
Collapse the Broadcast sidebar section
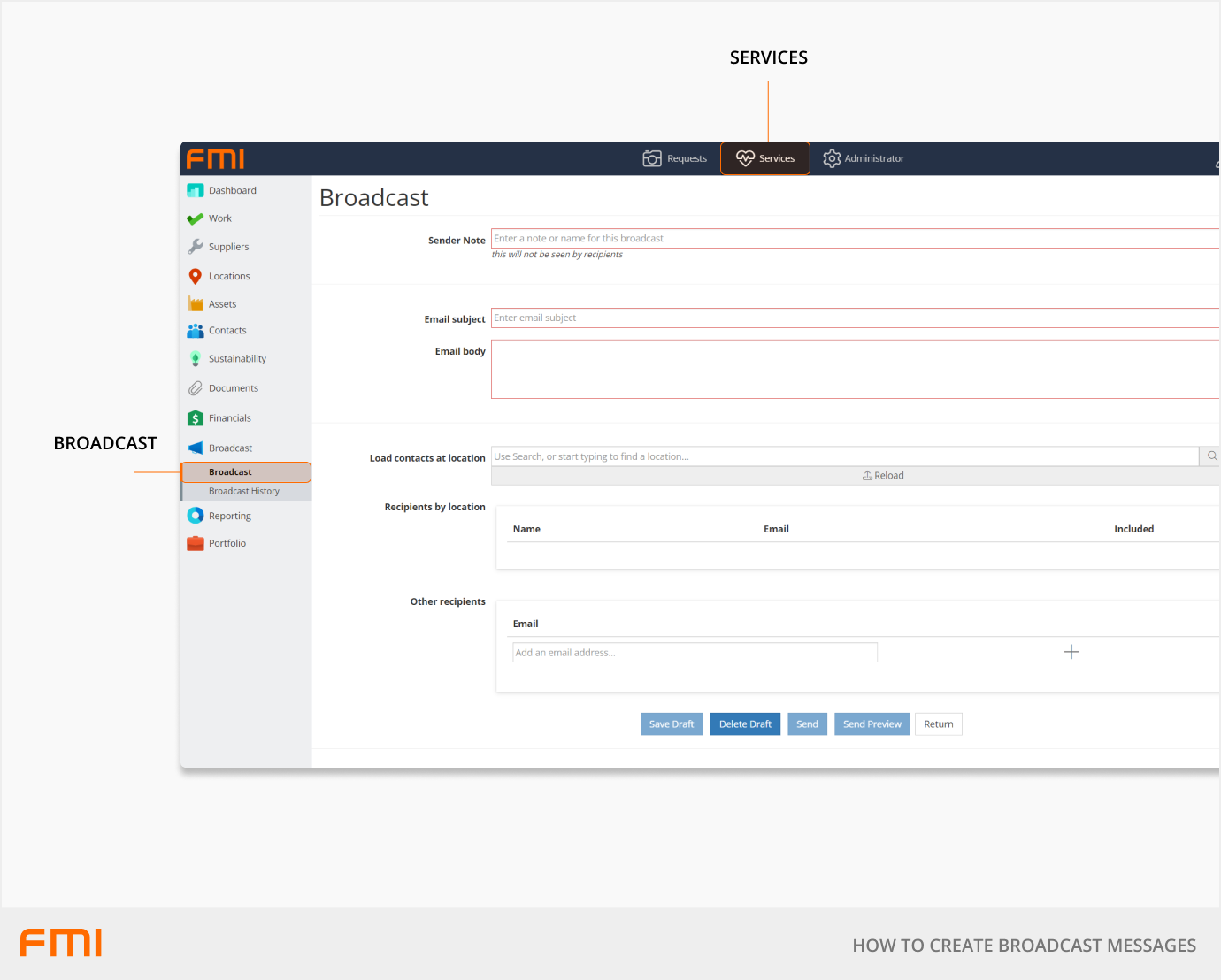[230, 448]
